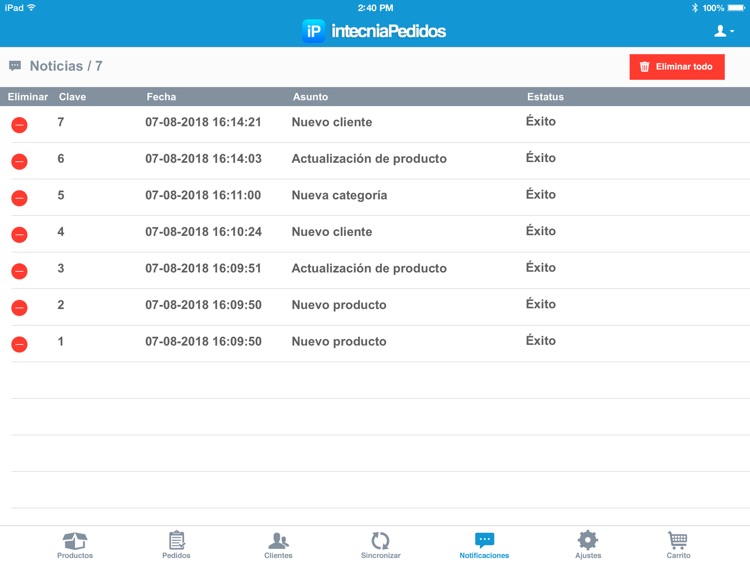
Task: Click Nuevo producto subject in row 2
Action: 339,305
